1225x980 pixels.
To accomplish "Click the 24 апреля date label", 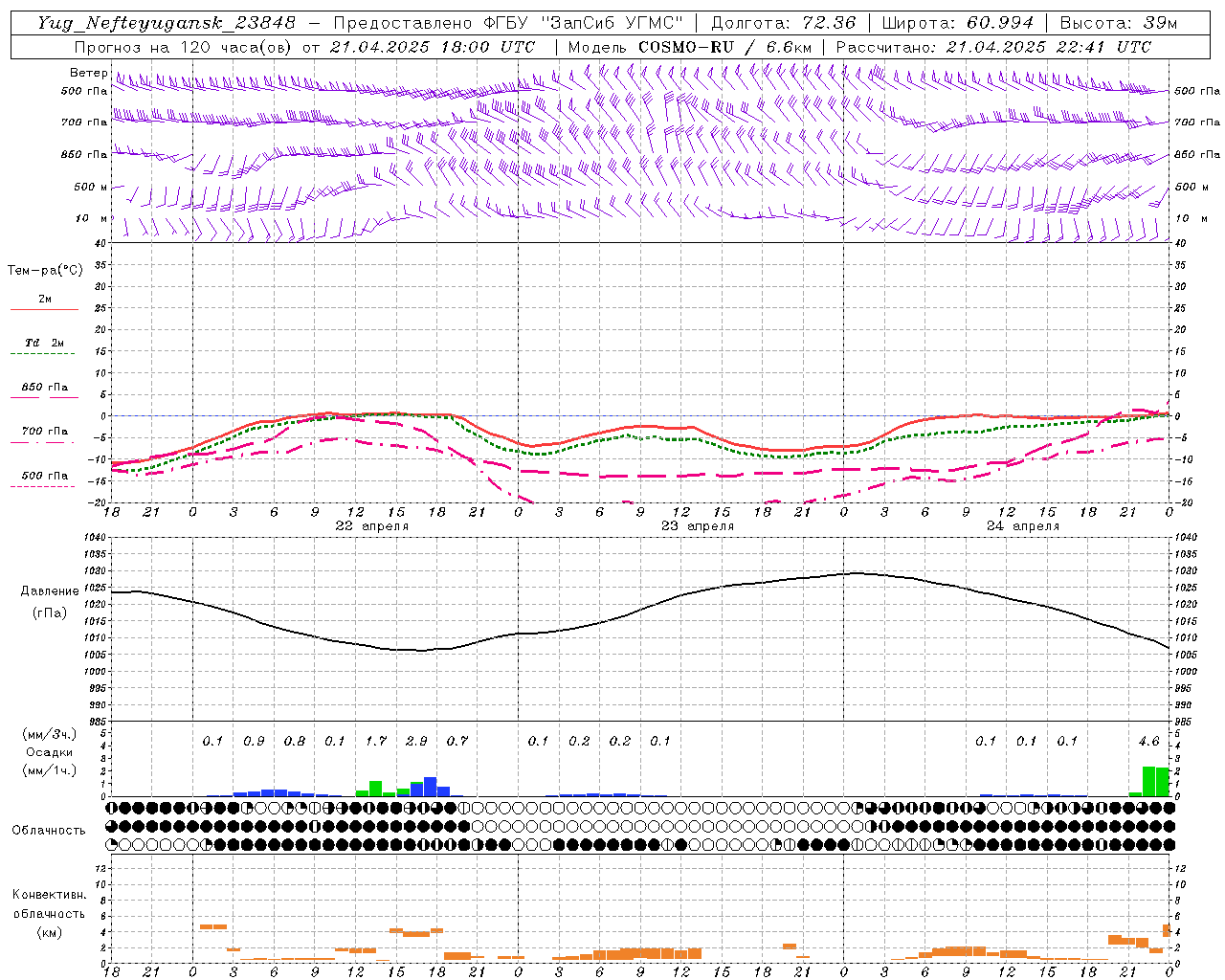I will click(x=1023, y=526).
